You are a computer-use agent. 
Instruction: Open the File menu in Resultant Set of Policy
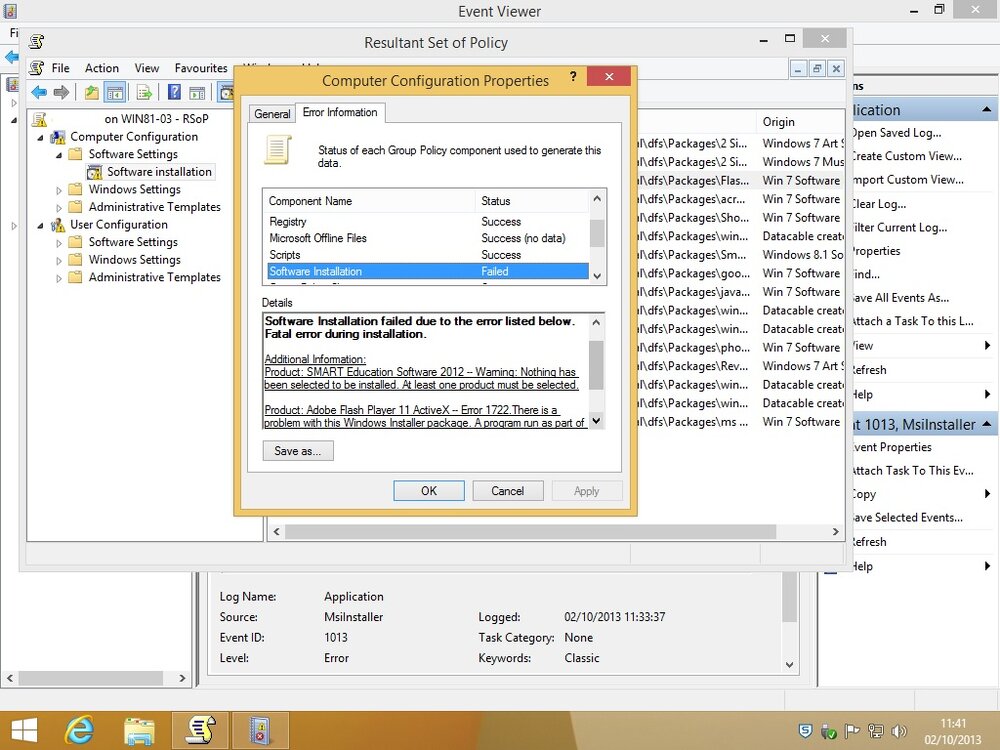click(x=61, y=68)
